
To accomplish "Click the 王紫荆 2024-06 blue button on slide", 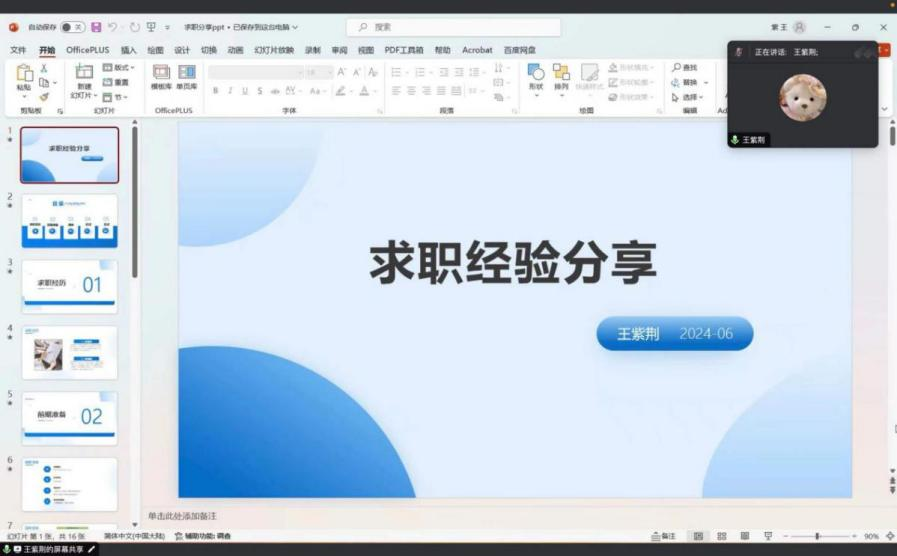I will click(674, 334).
